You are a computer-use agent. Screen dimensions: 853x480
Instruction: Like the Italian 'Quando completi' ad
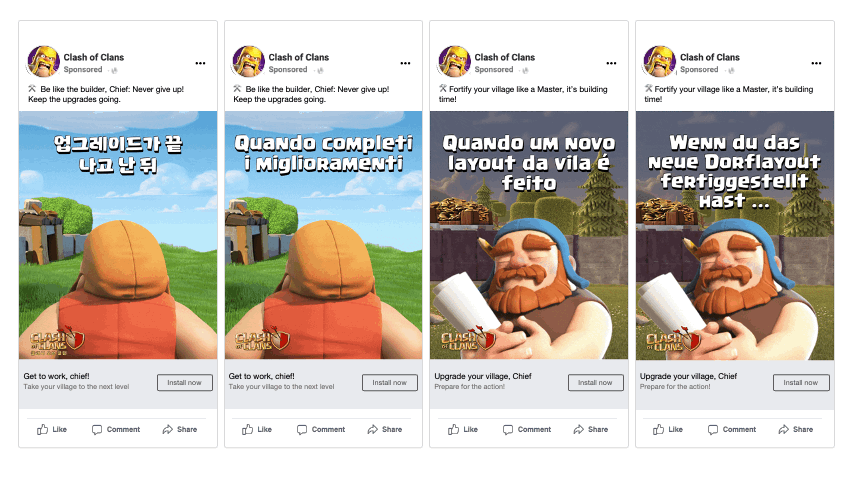coord(257,429)
